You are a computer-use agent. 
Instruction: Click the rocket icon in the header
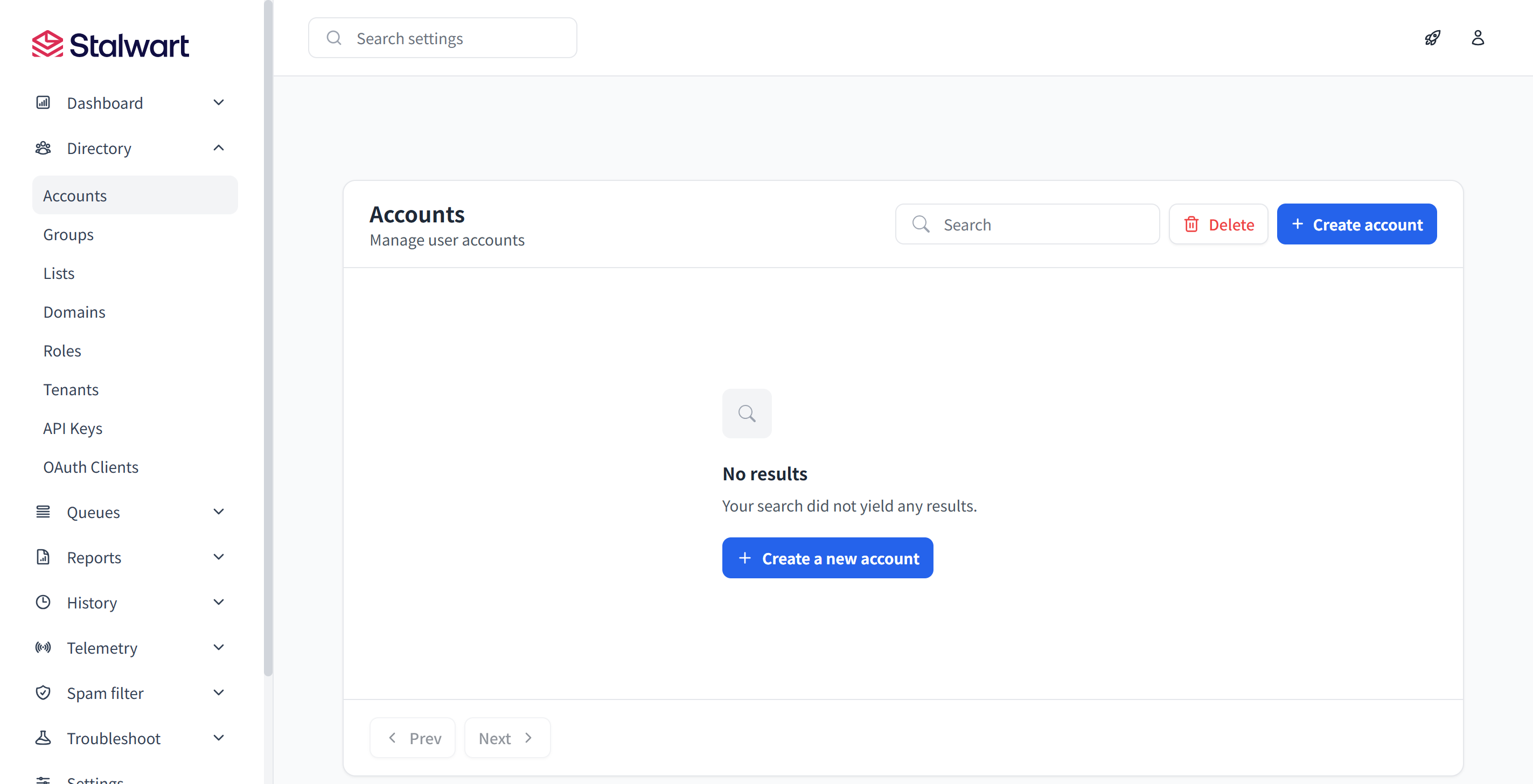[1432, 38]
